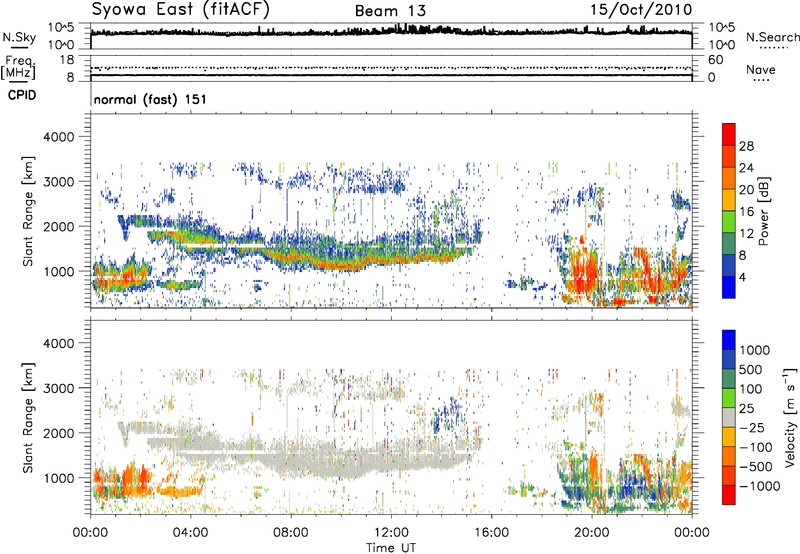The width and height of the screenshot is (800, 554).
Task: Click "-25" on the Velocity scale
Action: (x=751, y=428)
